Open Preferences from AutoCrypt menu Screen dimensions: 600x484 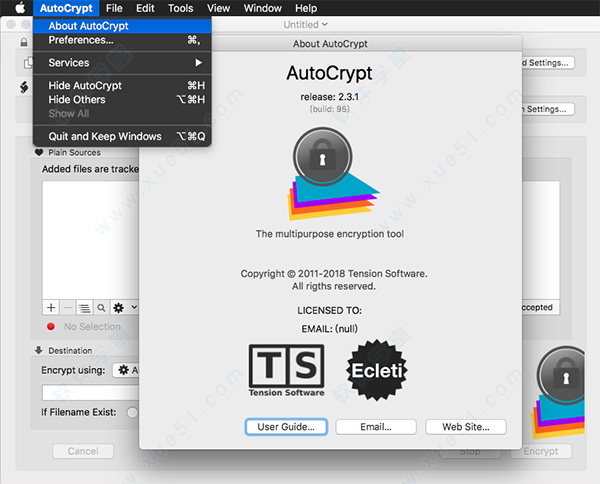click(x=122, y=40)
